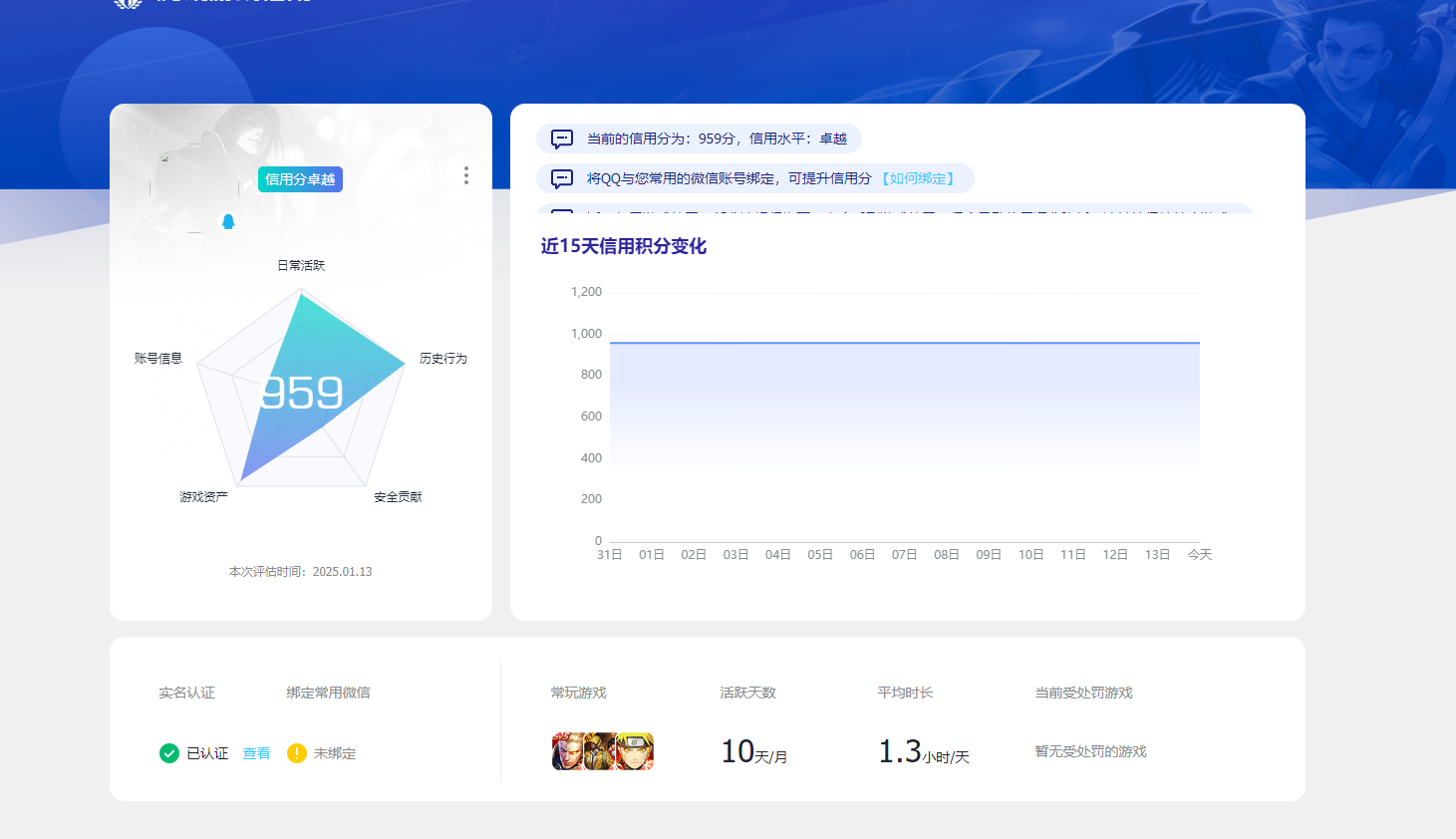Click the 当前受处罚游戏 heading
1456x839 pixels.
1084,693
